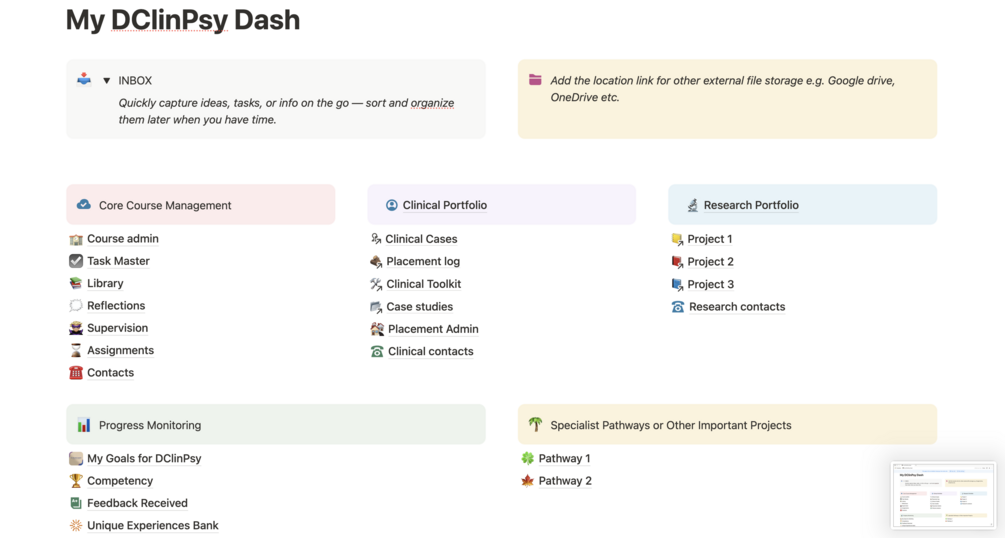Click the pink folder icon in yellow callout
The height and width of the screenshot is (538, 1005).
(535, 80)
